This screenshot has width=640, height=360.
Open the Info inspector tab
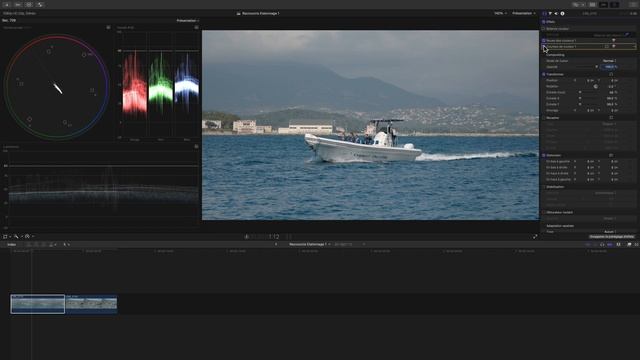(562, 13)
